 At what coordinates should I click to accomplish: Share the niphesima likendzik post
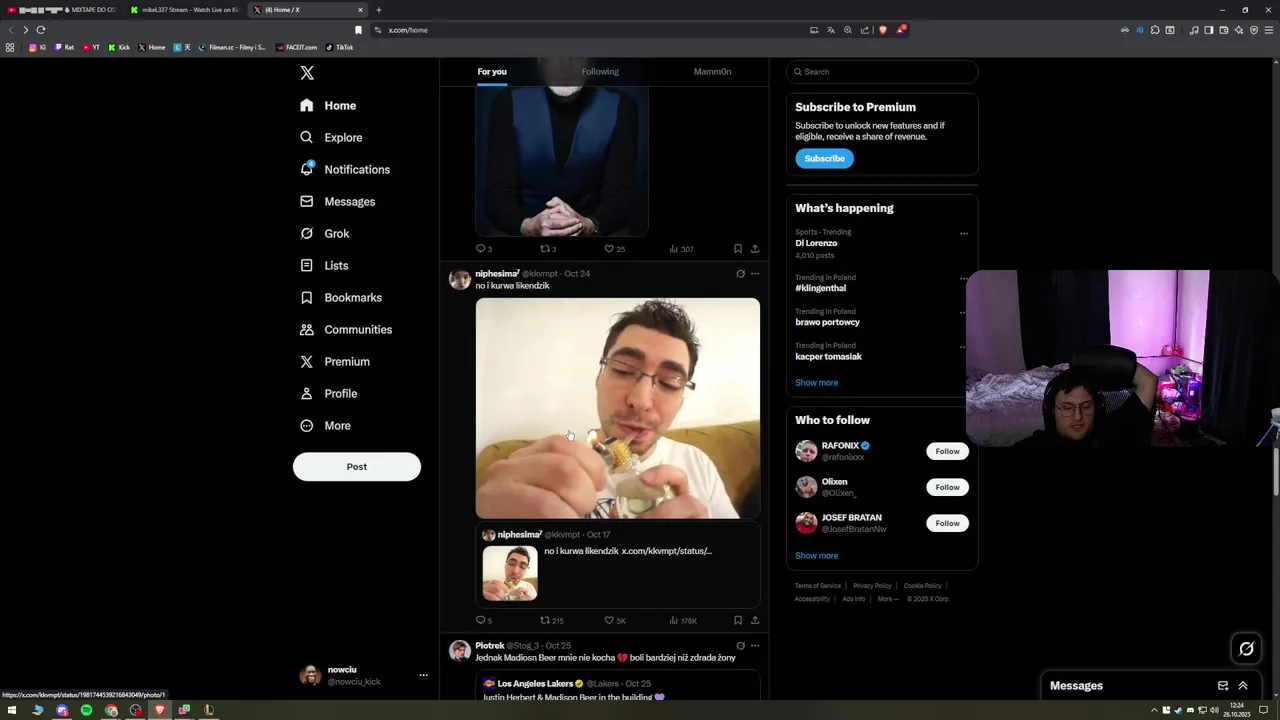(x=755, y=620)
